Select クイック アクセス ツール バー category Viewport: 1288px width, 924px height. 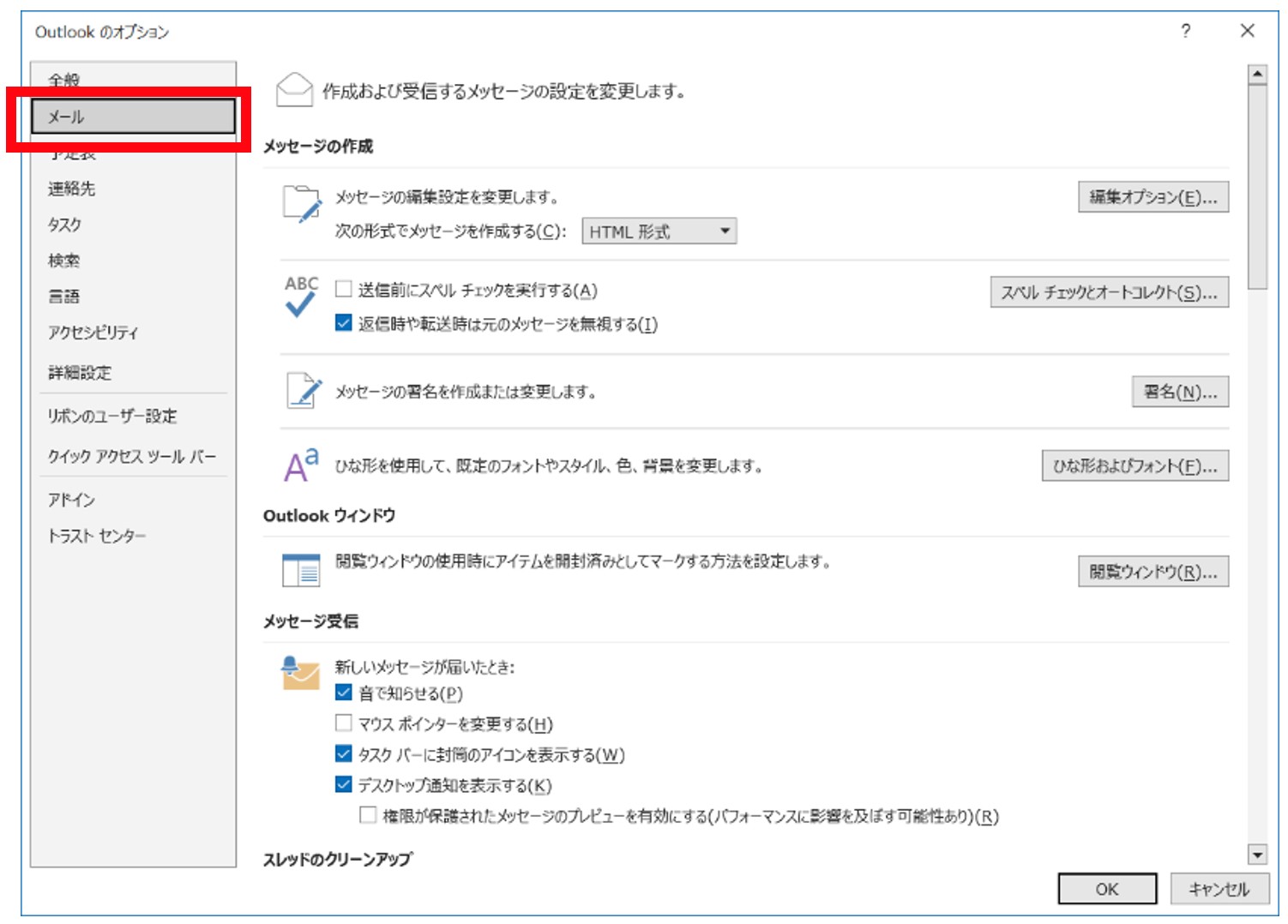point(133,457)
